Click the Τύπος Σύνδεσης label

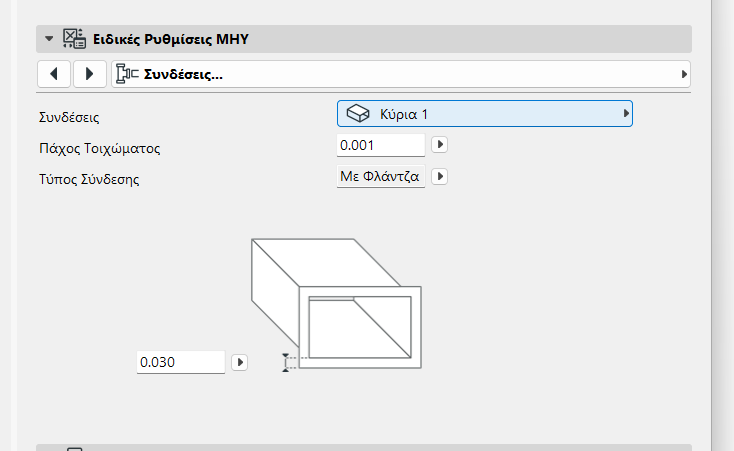click(87, 179)
